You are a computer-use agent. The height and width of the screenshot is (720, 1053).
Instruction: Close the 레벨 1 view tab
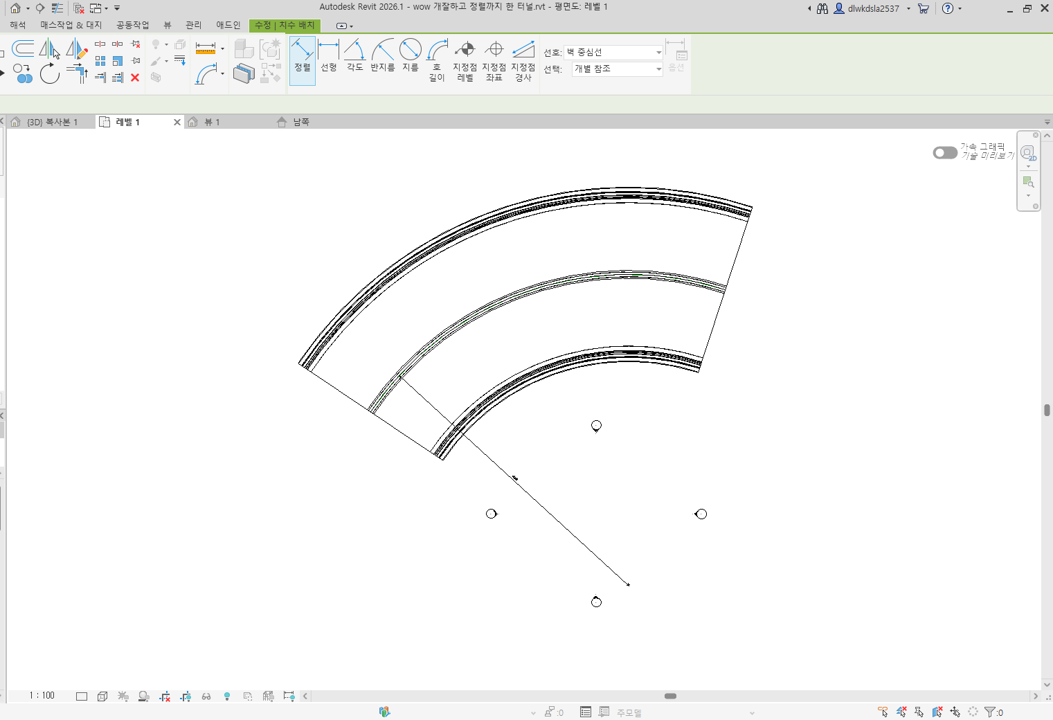tap(177, 122)
